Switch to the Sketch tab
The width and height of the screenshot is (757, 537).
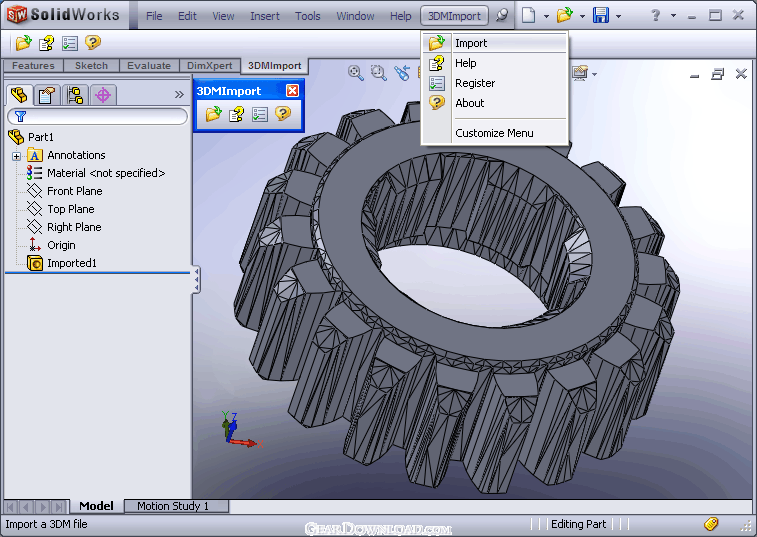click(x=91, y=66)
